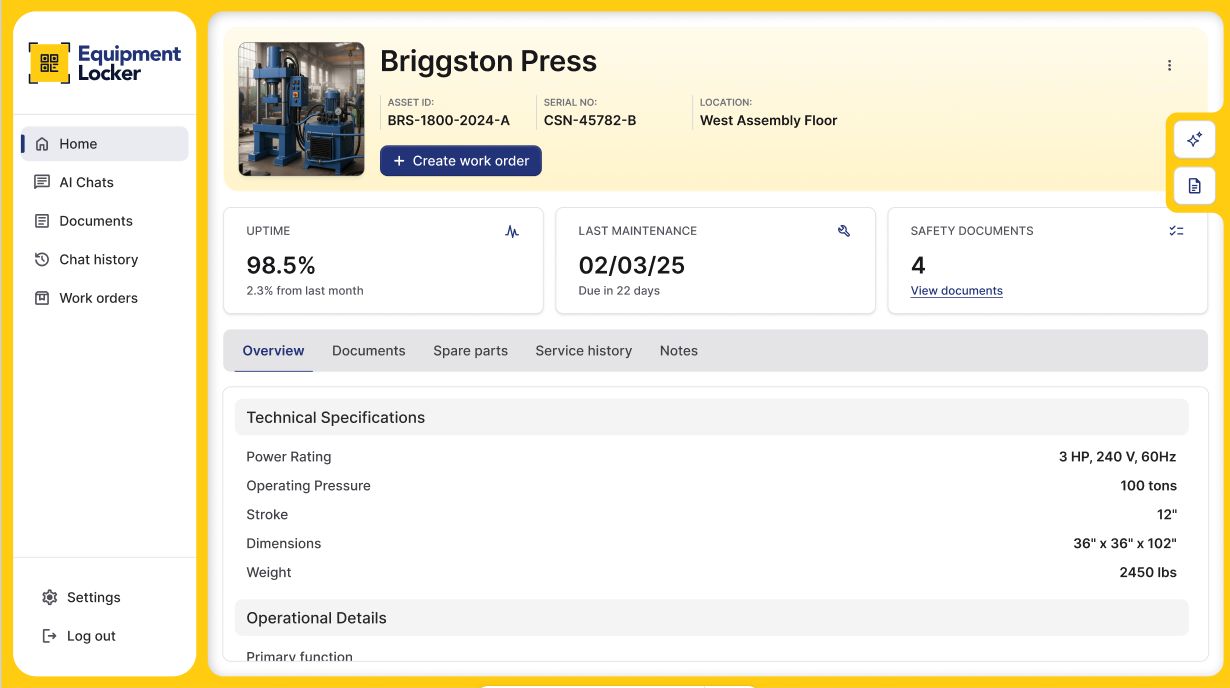Open Documents in the left sidebar
This screenshot has height=688, width=1230.
point(95,221)
